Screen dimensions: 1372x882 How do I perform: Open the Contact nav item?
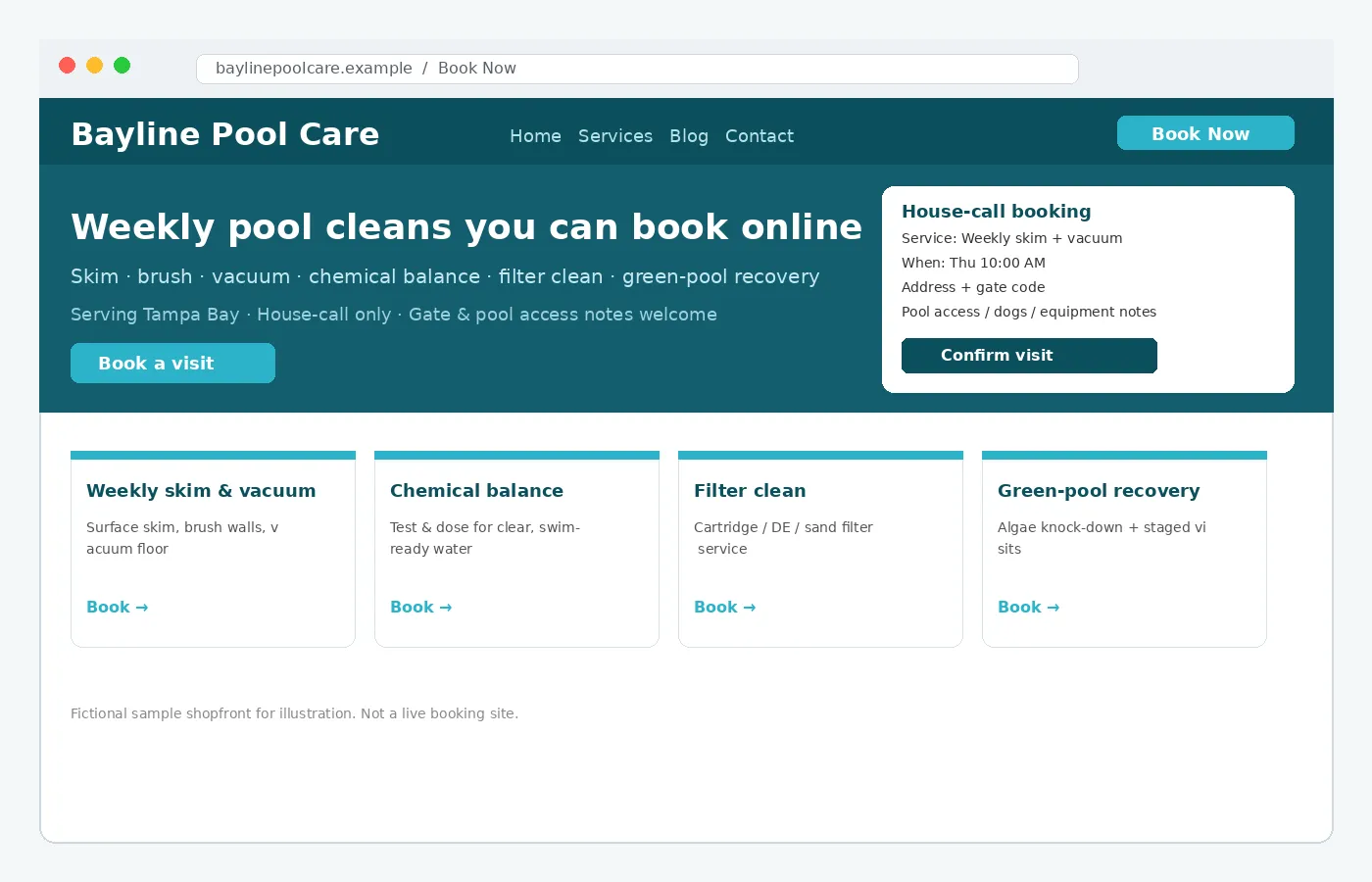759,136
